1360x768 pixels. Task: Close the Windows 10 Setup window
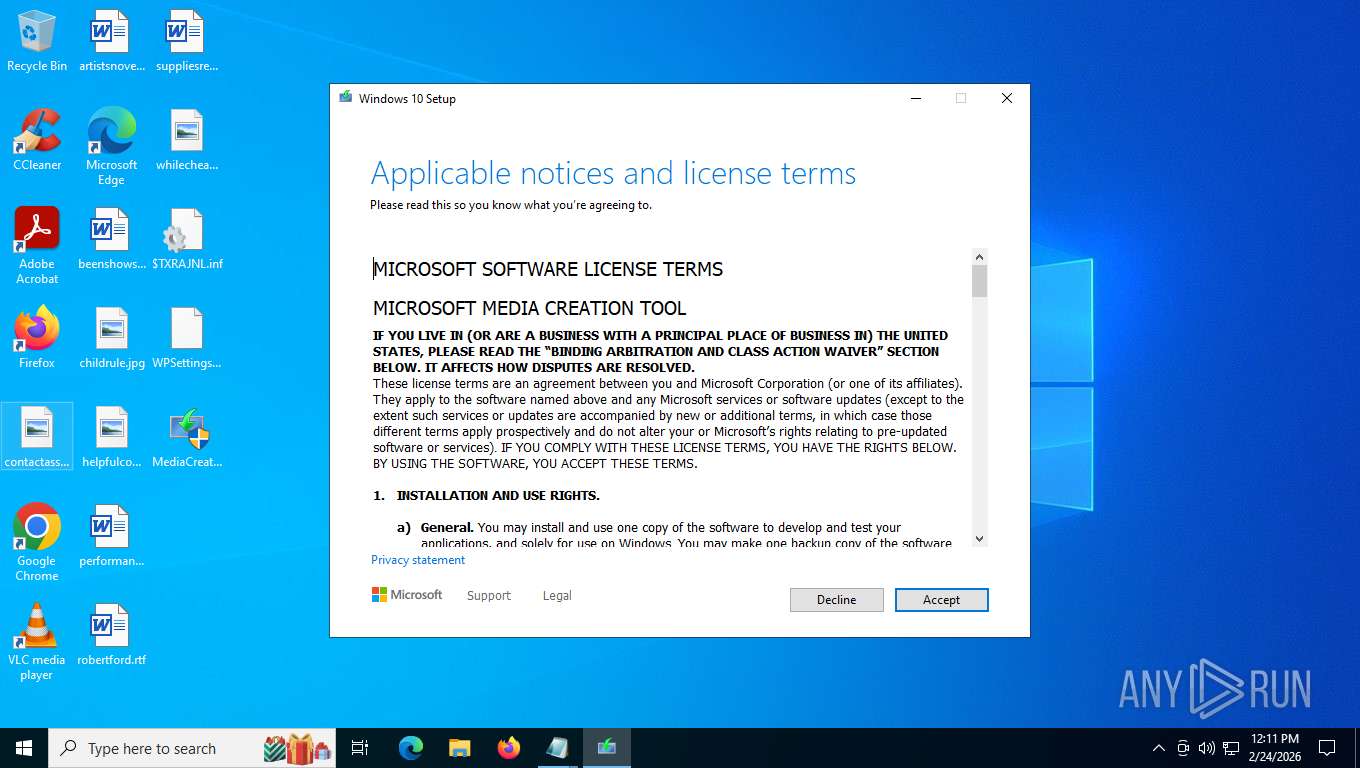[1007, 98]
